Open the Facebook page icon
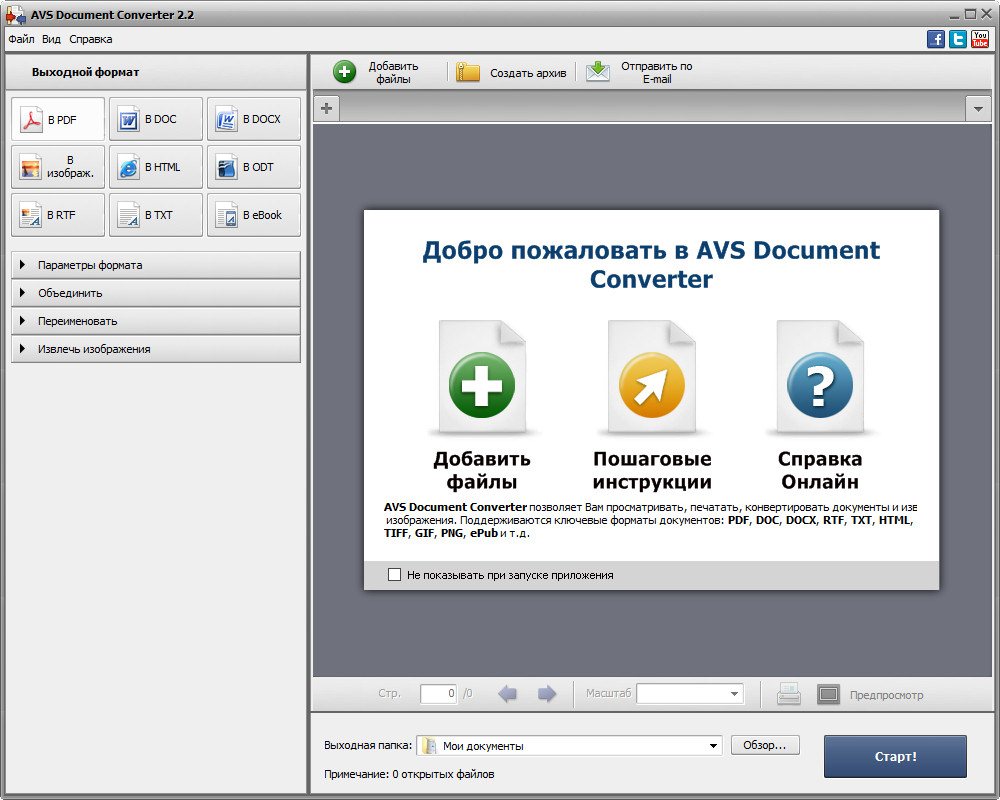 [x=936, y=39]
